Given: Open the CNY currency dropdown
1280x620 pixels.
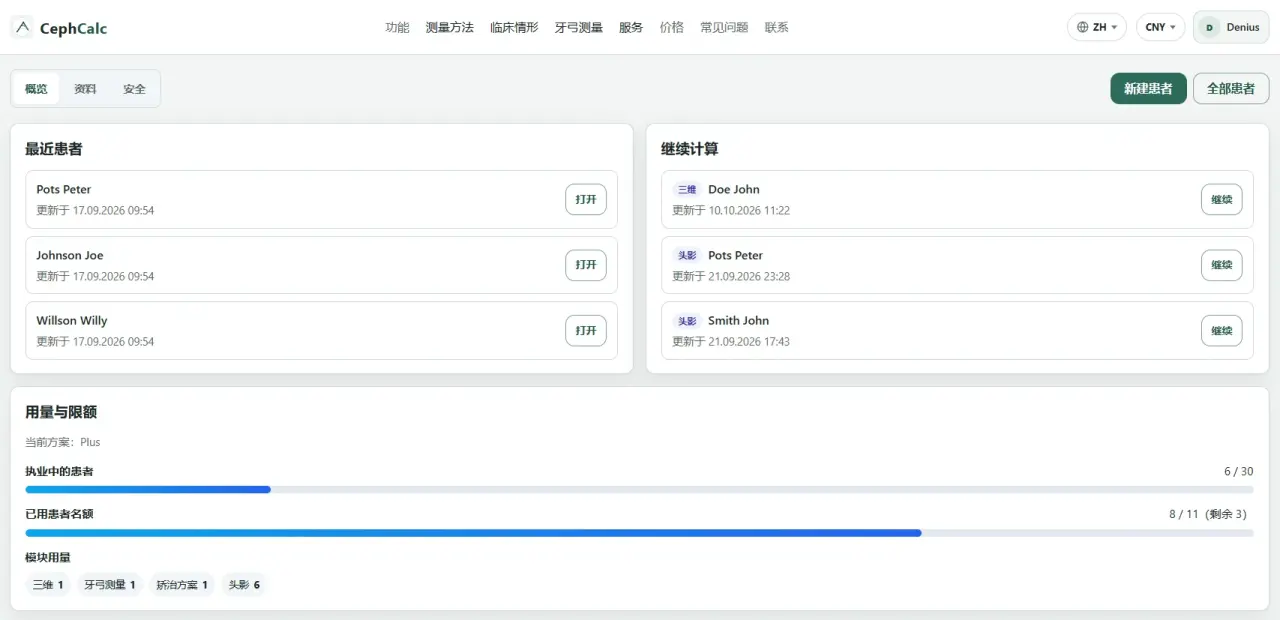Looking at the screenshot, I should click(x=1161, y=27).
